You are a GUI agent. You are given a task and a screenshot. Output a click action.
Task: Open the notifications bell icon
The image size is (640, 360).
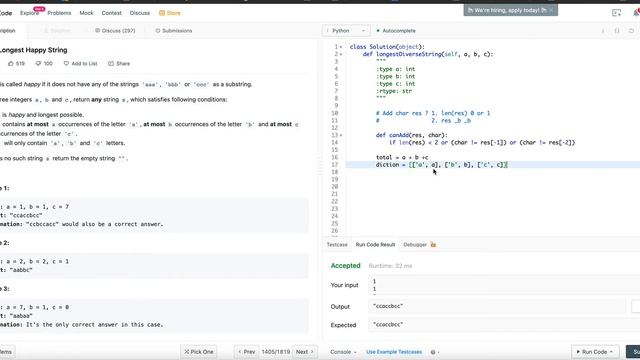pyautogui.click(x=637, y=13)
